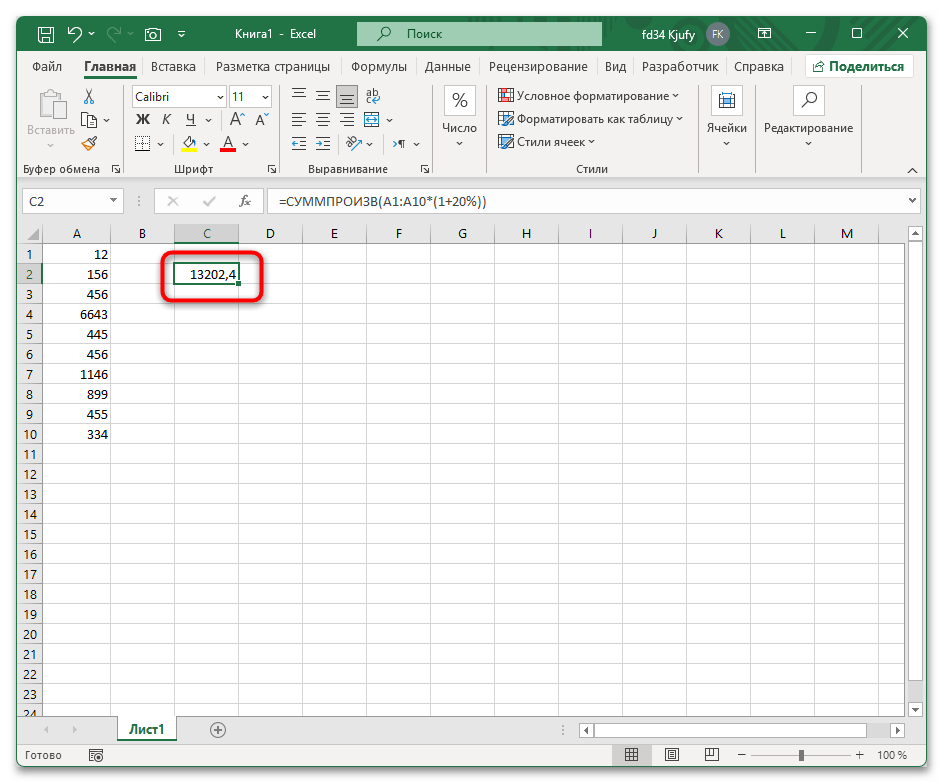Click the Поиск search box
Viewport: 943px width, 783px height.
coord(479,34)
